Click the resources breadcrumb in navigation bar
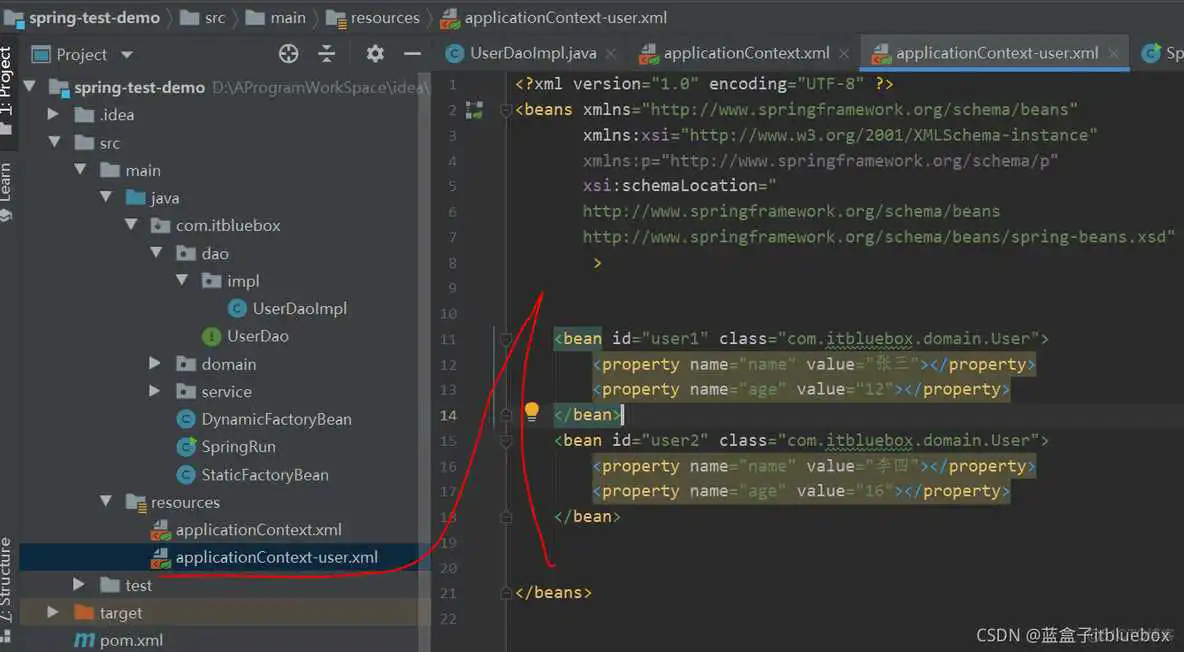Screen dimensions: 1184x652 tap(384, 18)
